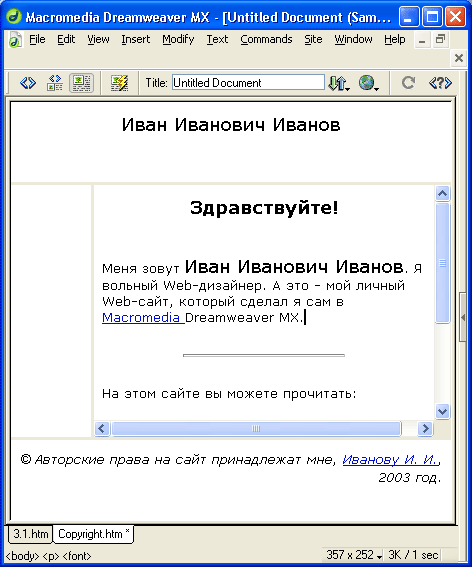Open Reference panel icon

tap(440, 83)
